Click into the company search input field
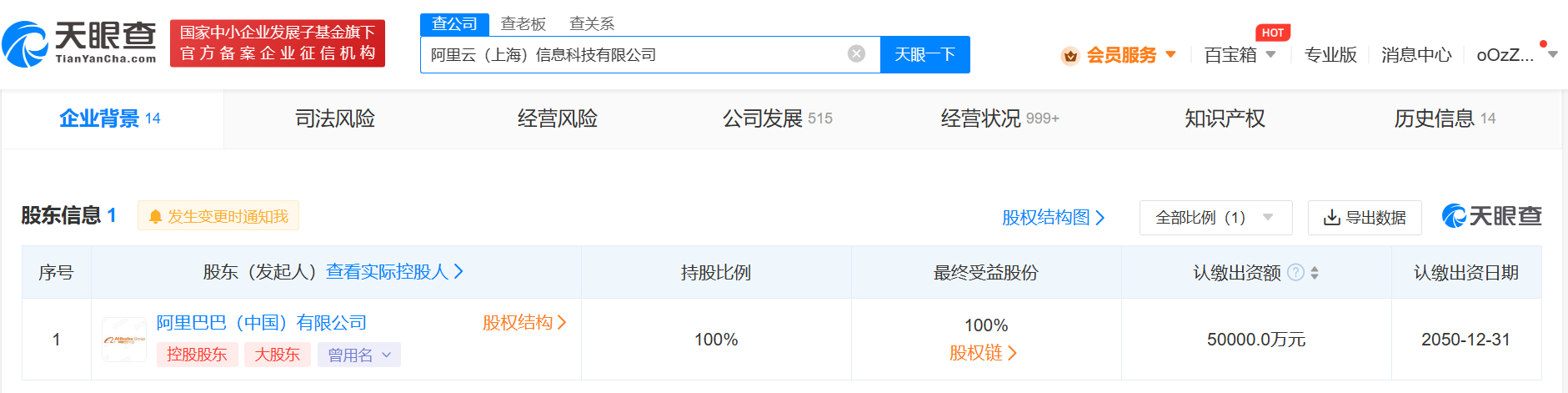Image resolution: width=1568 pixels, height=393 pixels. click(x=634, y=55)
